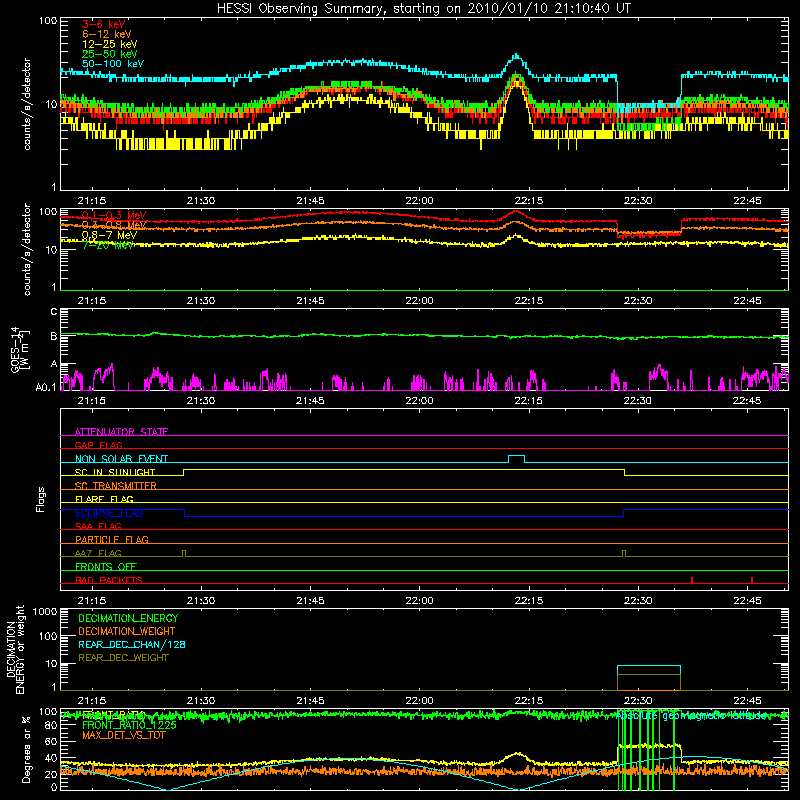Click the vertical Flags axis title
Image resolution: width=800 pixels, height=800 pixels.
pos(41,499)
